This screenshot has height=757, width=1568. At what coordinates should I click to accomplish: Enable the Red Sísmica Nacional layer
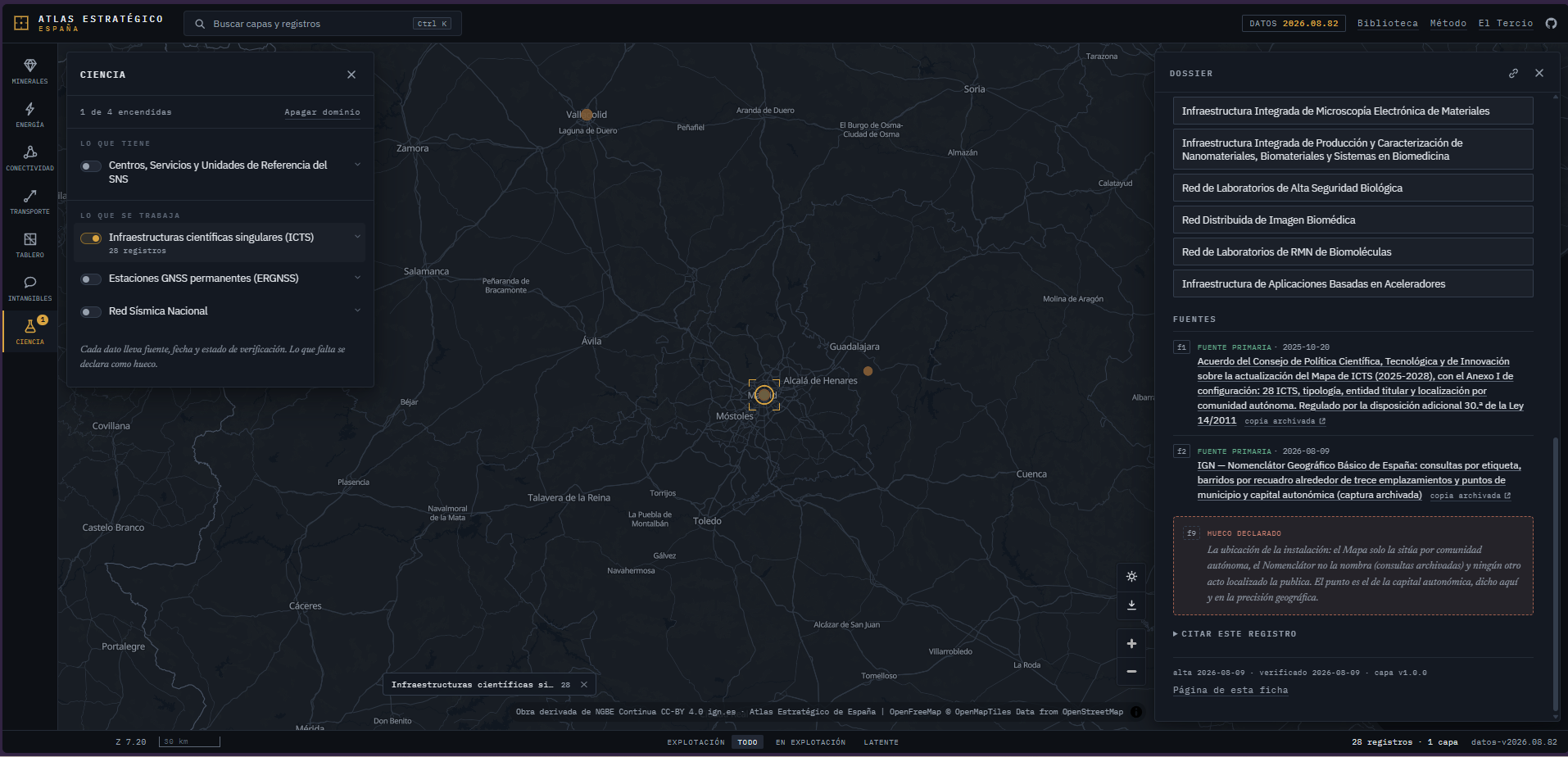[x=91, y=312]
